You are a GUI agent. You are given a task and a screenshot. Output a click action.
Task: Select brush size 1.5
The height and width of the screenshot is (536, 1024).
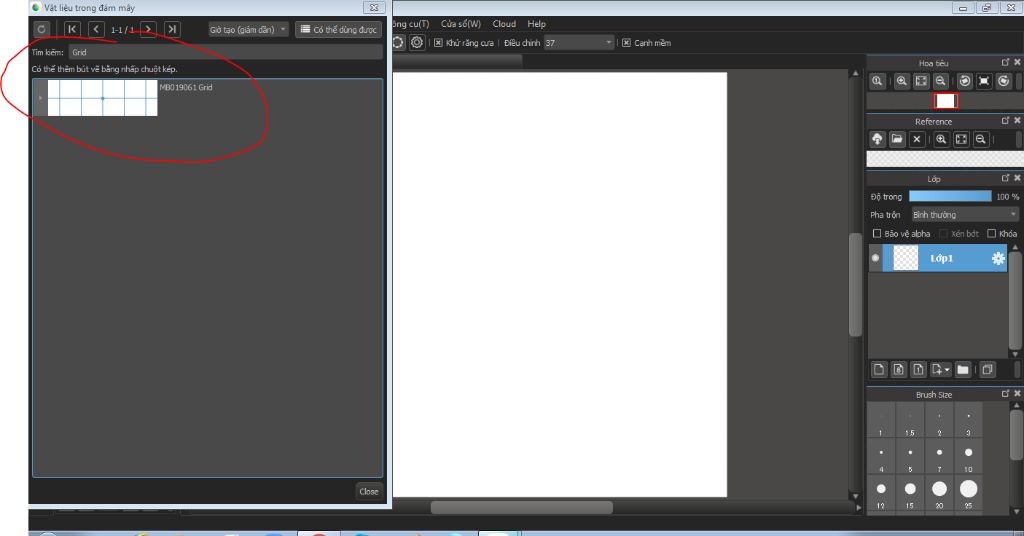910,420
